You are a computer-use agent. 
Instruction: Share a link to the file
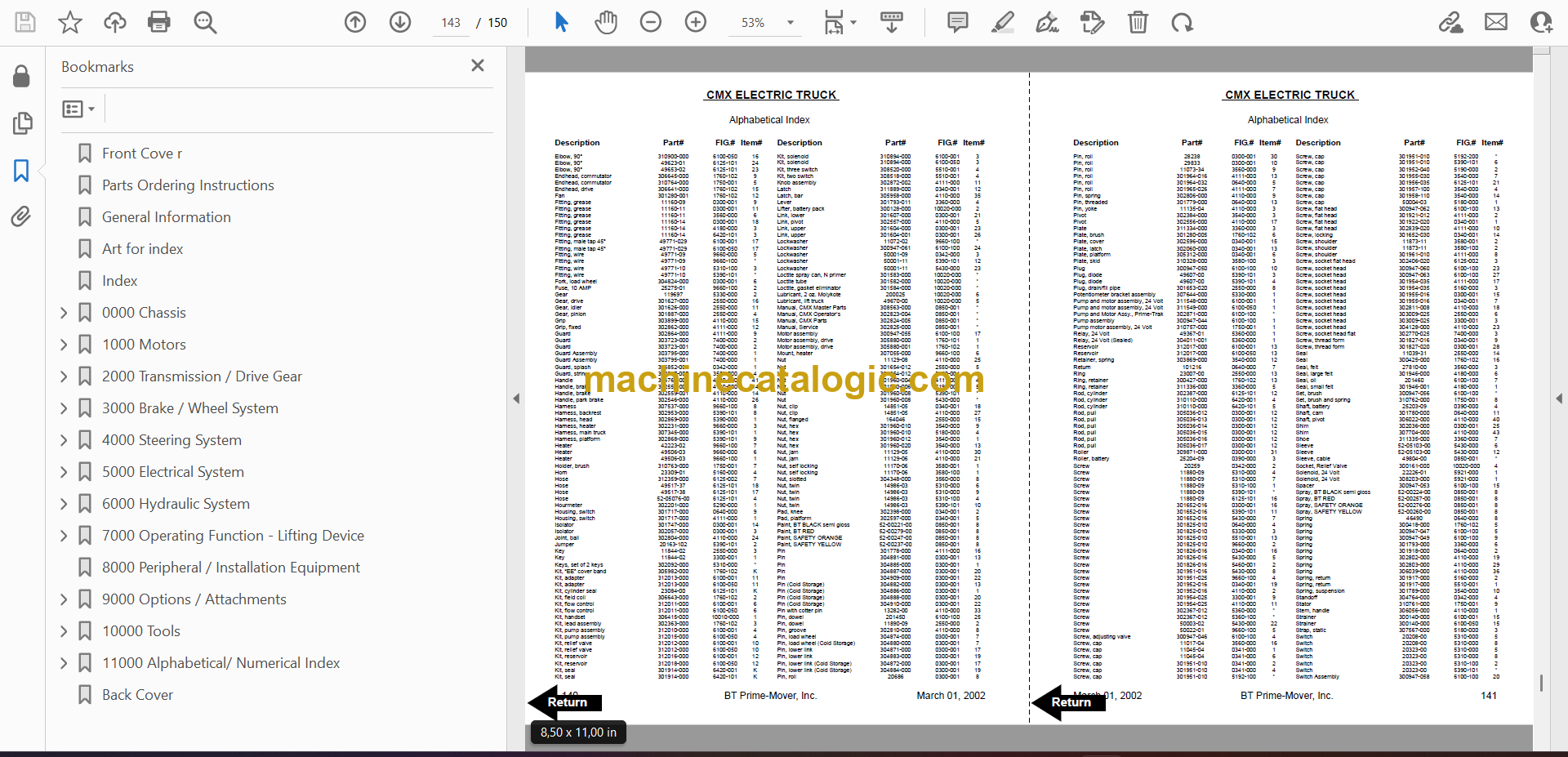pos(1451,22)
